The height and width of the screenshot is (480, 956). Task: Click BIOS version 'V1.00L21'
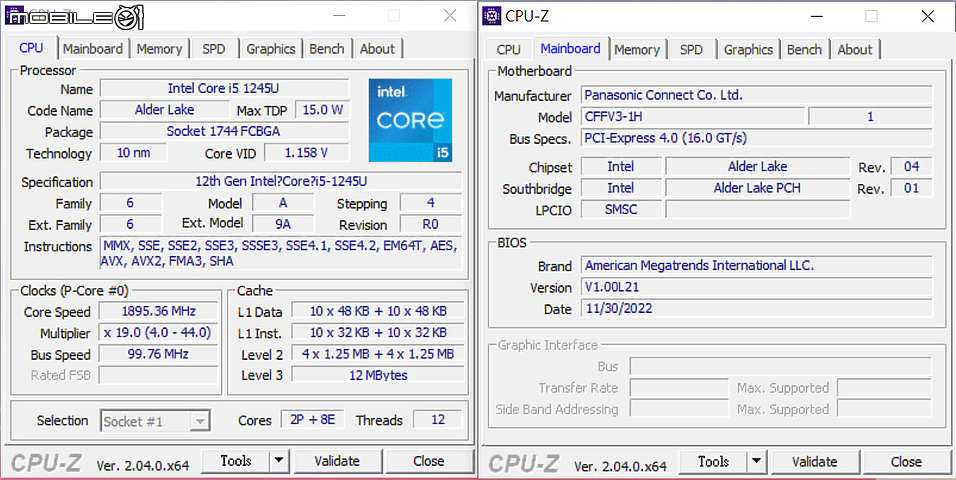(x=757, y=287)
